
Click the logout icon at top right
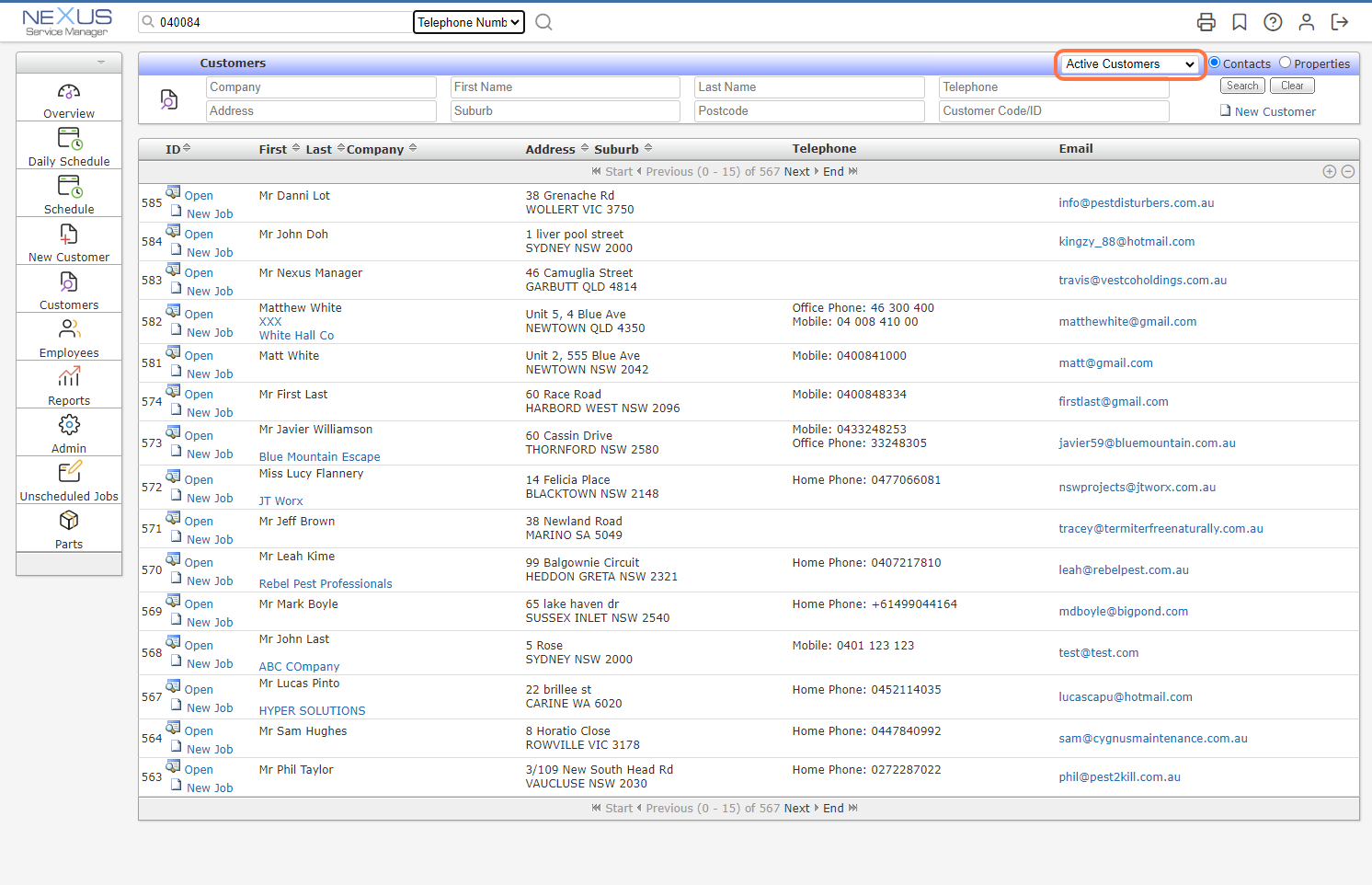point(1340,21)
